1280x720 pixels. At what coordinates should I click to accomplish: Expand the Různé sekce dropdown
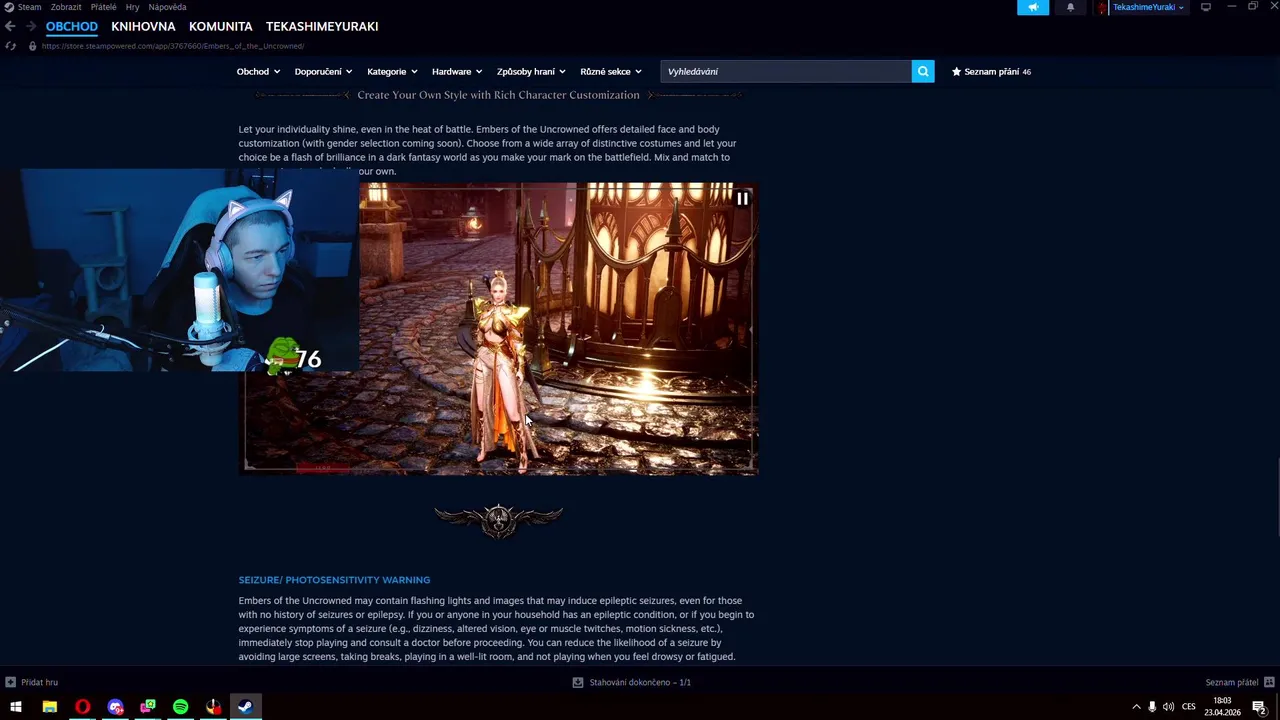[611, 71]
